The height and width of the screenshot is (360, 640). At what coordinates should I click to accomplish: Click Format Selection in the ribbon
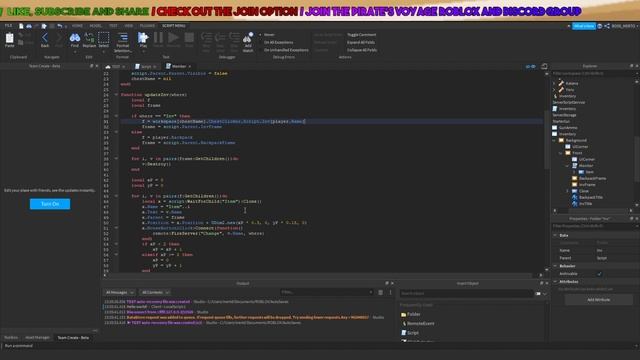[x=122, y=42]
